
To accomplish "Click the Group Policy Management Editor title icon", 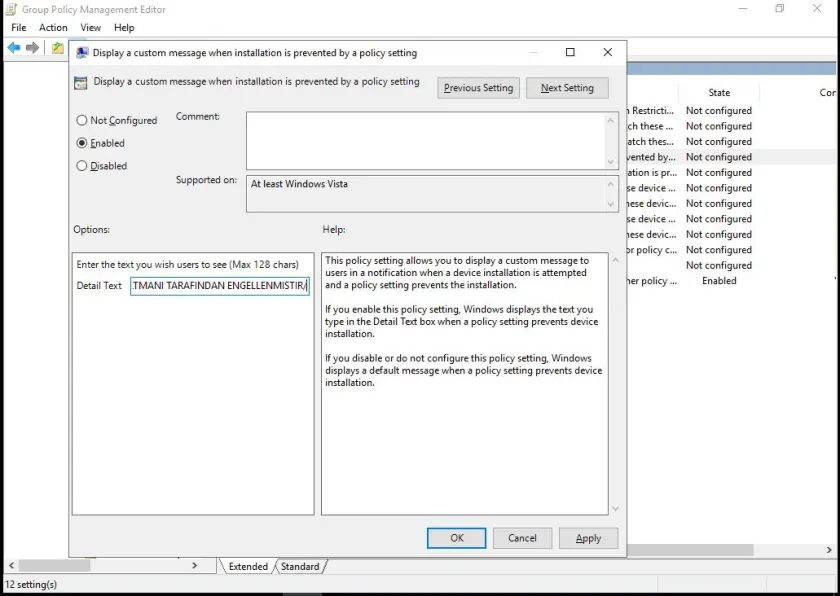I will pyautogui.click(x=11, y=9).
